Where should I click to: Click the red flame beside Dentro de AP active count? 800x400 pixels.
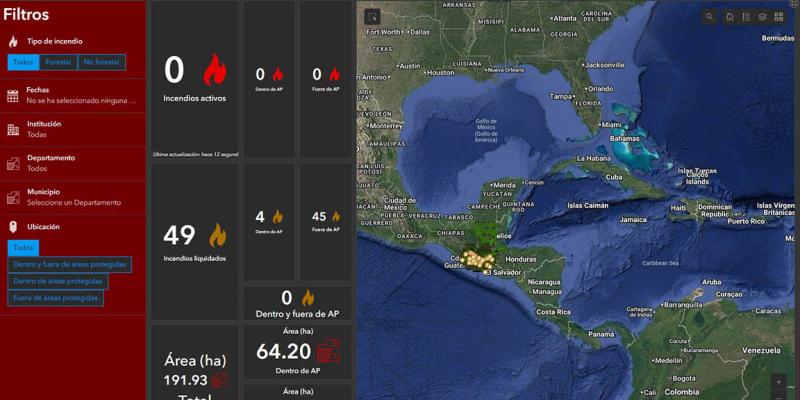278,74
